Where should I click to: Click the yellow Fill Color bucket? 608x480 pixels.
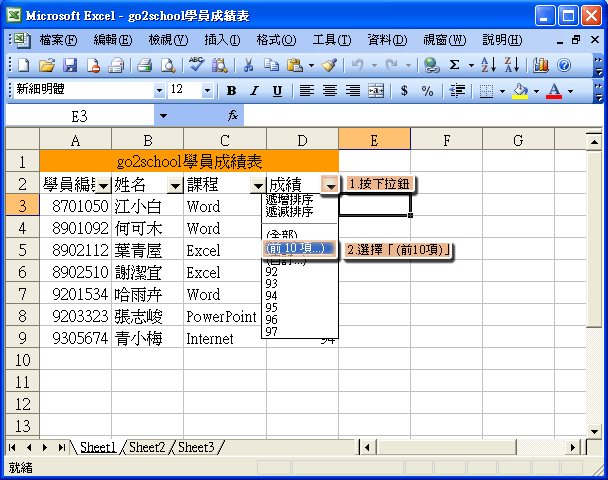519,90
